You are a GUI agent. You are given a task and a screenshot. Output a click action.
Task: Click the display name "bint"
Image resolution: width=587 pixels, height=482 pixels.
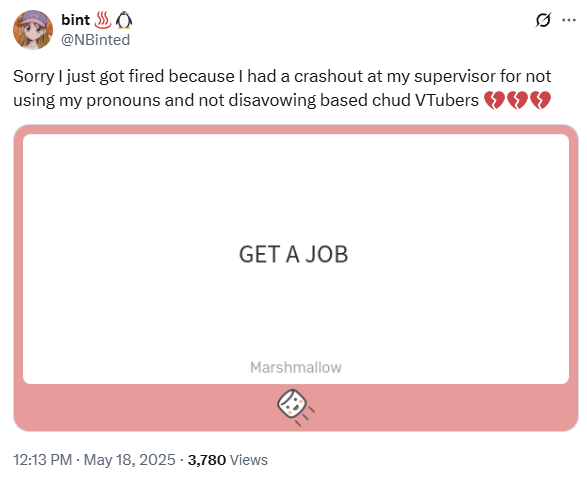[x=76, y=20]
